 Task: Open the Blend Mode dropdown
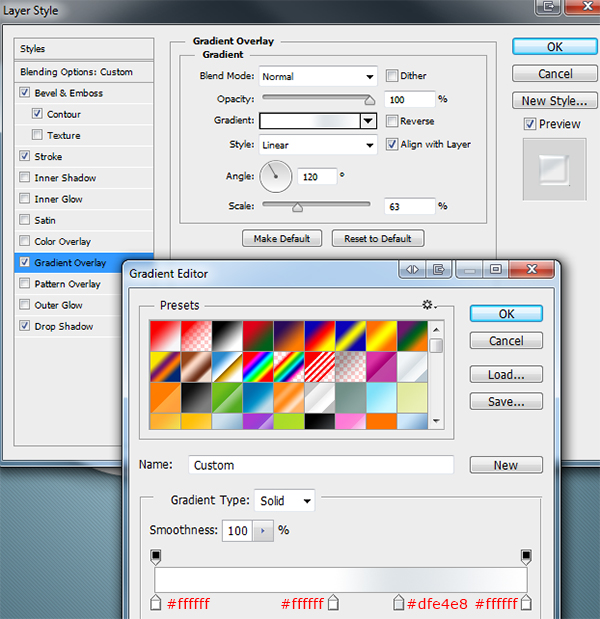click(318, 76)
